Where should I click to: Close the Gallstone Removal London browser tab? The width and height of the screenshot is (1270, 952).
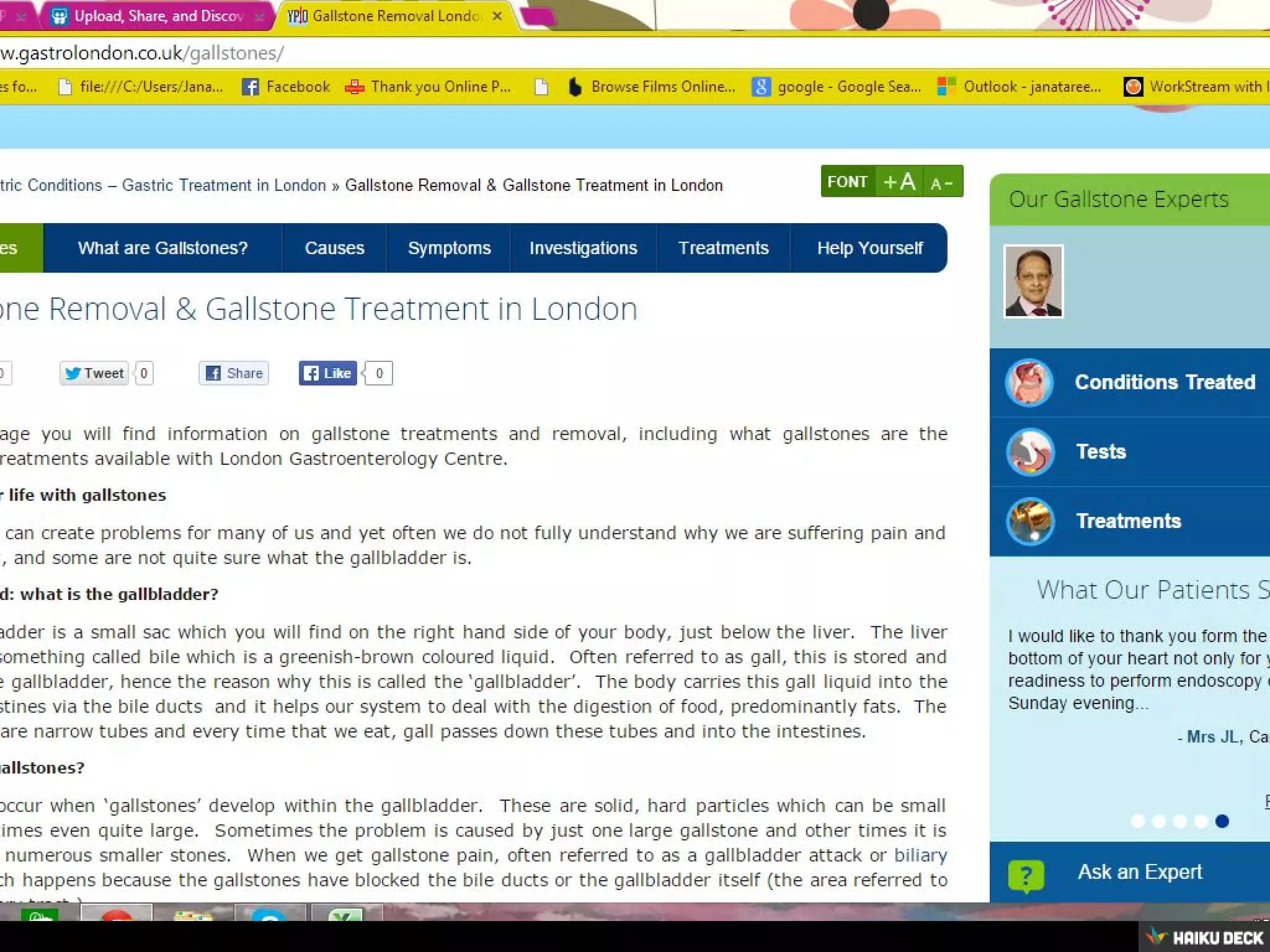click(x=497, y=16)
